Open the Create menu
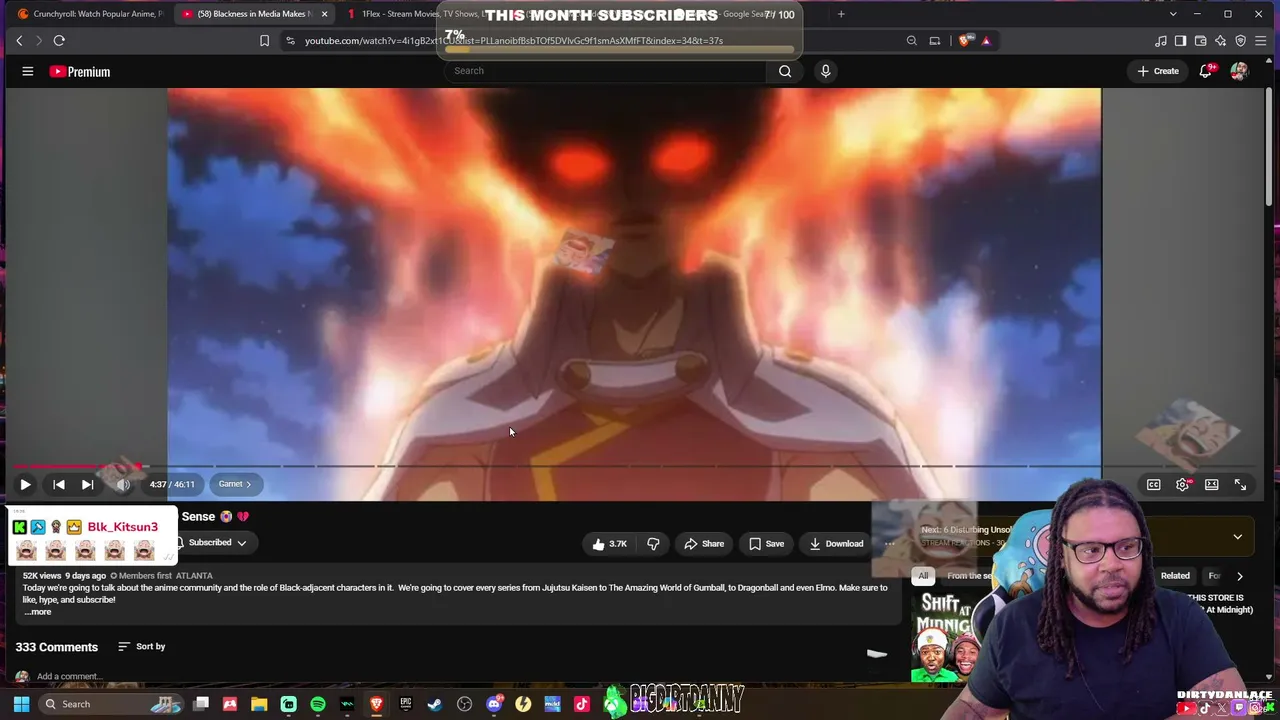The image size is (1280, 720). (1157, 71)
